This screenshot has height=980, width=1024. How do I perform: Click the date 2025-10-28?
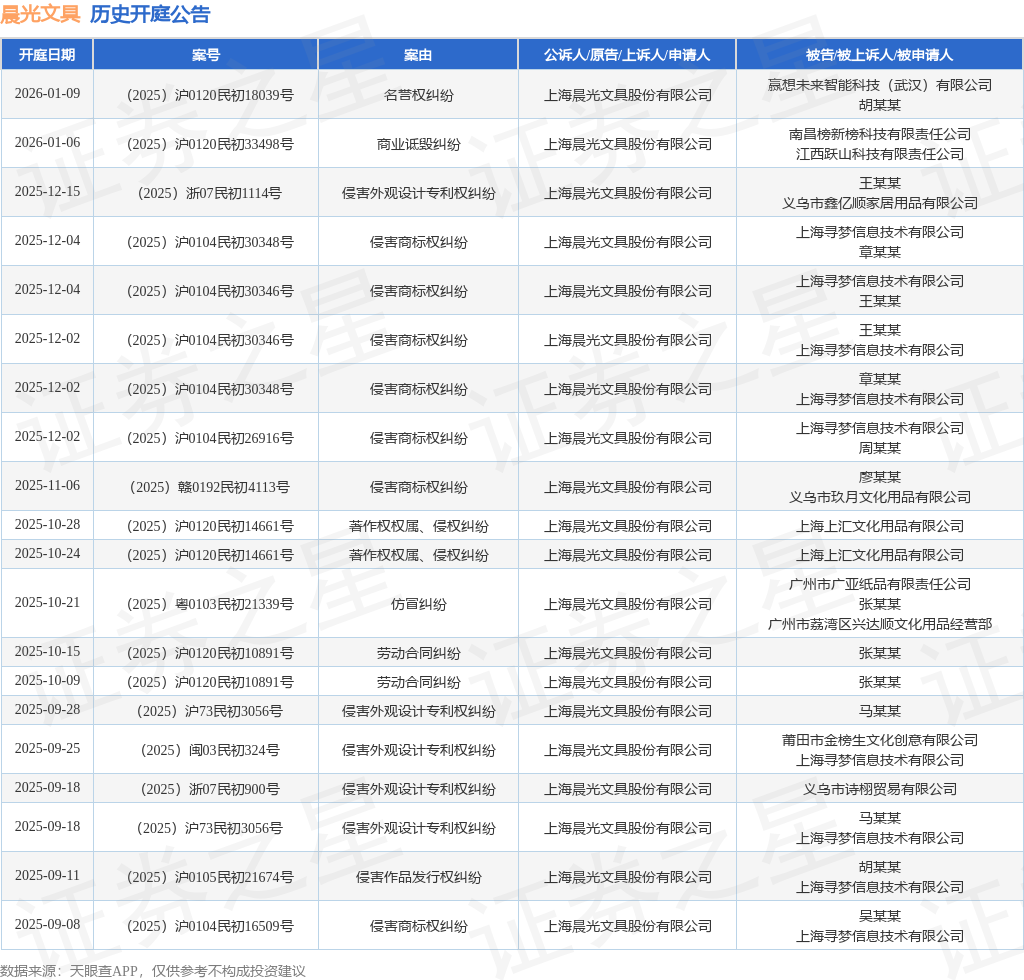[x=48, y=524]
